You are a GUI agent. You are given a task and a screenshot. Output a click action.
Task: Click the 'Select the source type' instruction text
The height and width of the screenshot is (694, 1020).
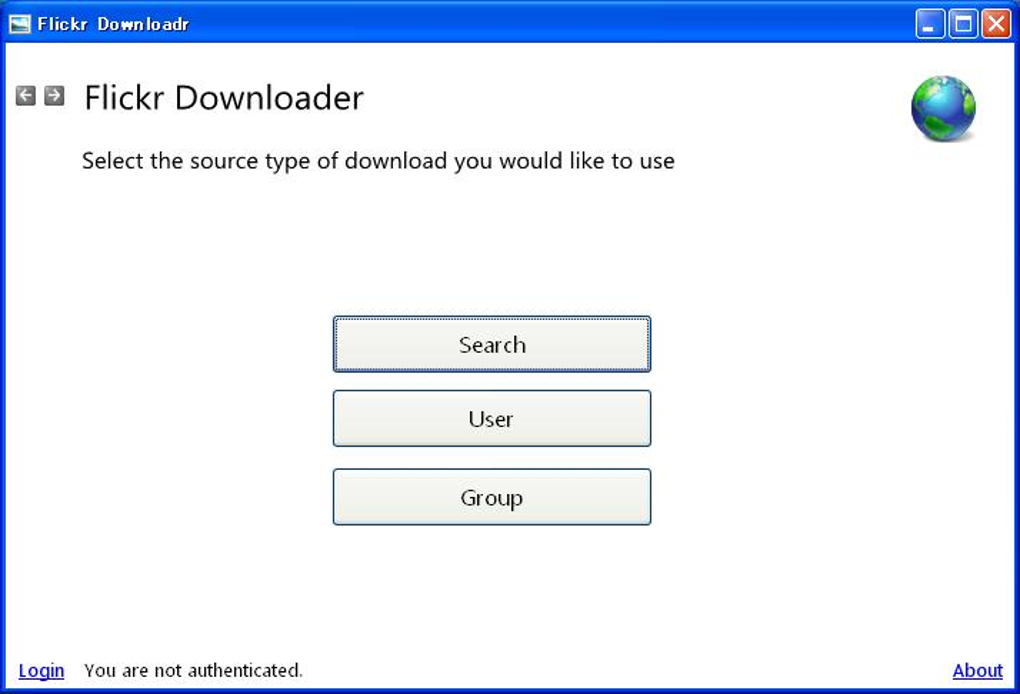tap(378, 161)
